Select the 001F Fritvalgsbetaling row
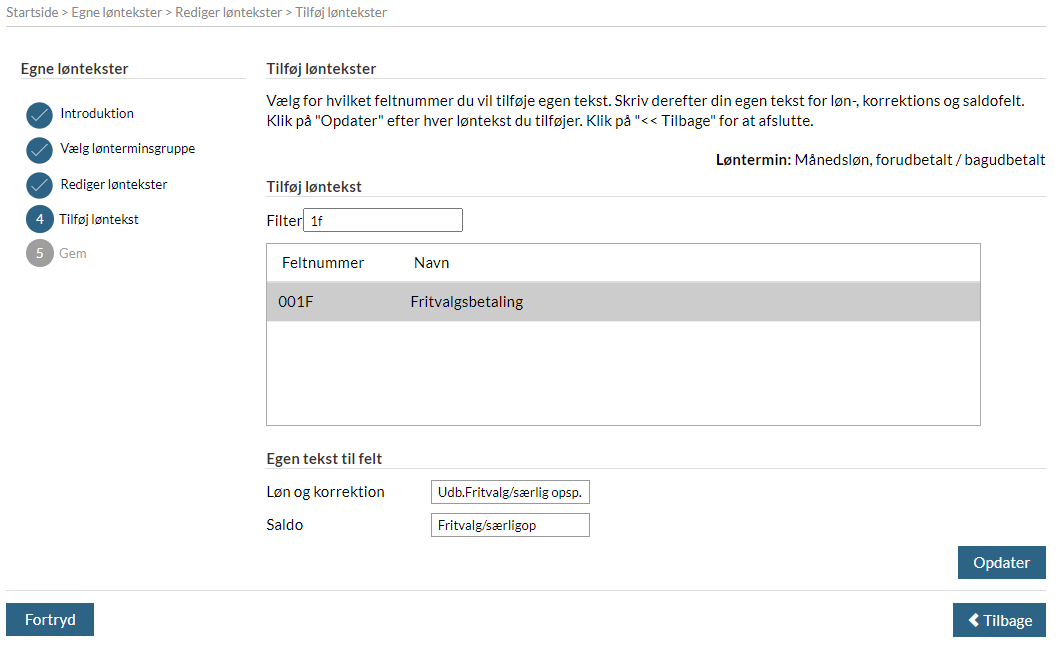The height and width of the screenshot is (648, 1064). click(623, 301)
